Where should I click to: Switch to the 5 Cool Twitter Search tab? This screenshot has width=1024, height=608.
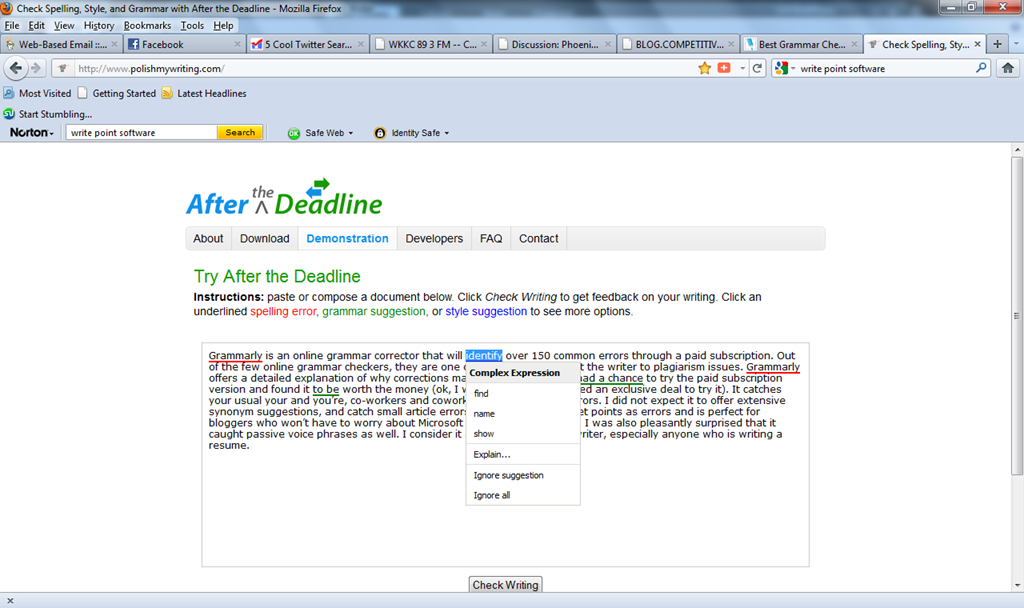(307, 44)
